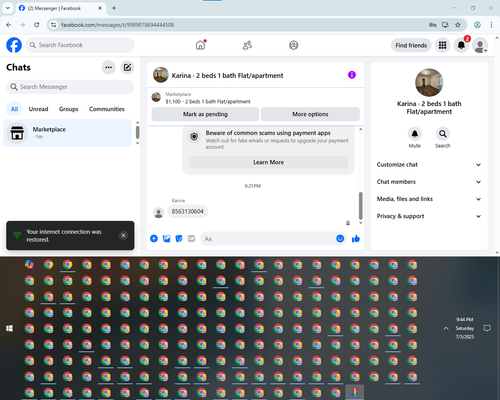Screen dimensions: 500x400
Task: Open the account profile menu
Action: (x=480, y=46)
